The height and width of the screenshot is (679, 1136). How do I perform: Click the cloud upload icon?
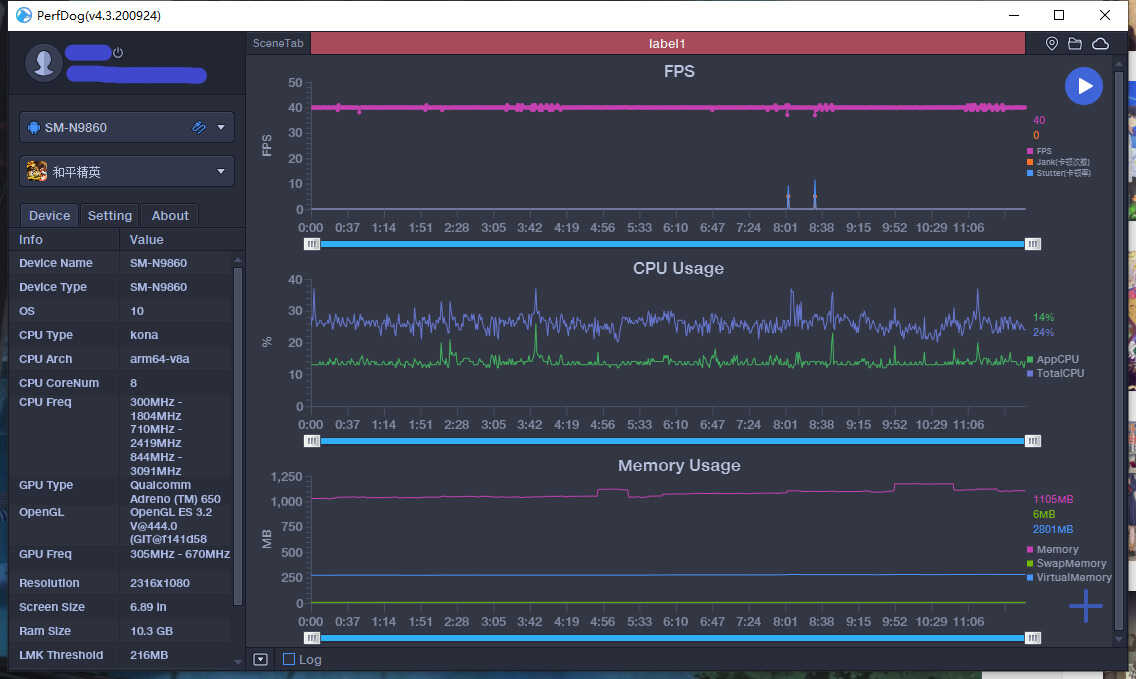click(x=1100, y=44)
